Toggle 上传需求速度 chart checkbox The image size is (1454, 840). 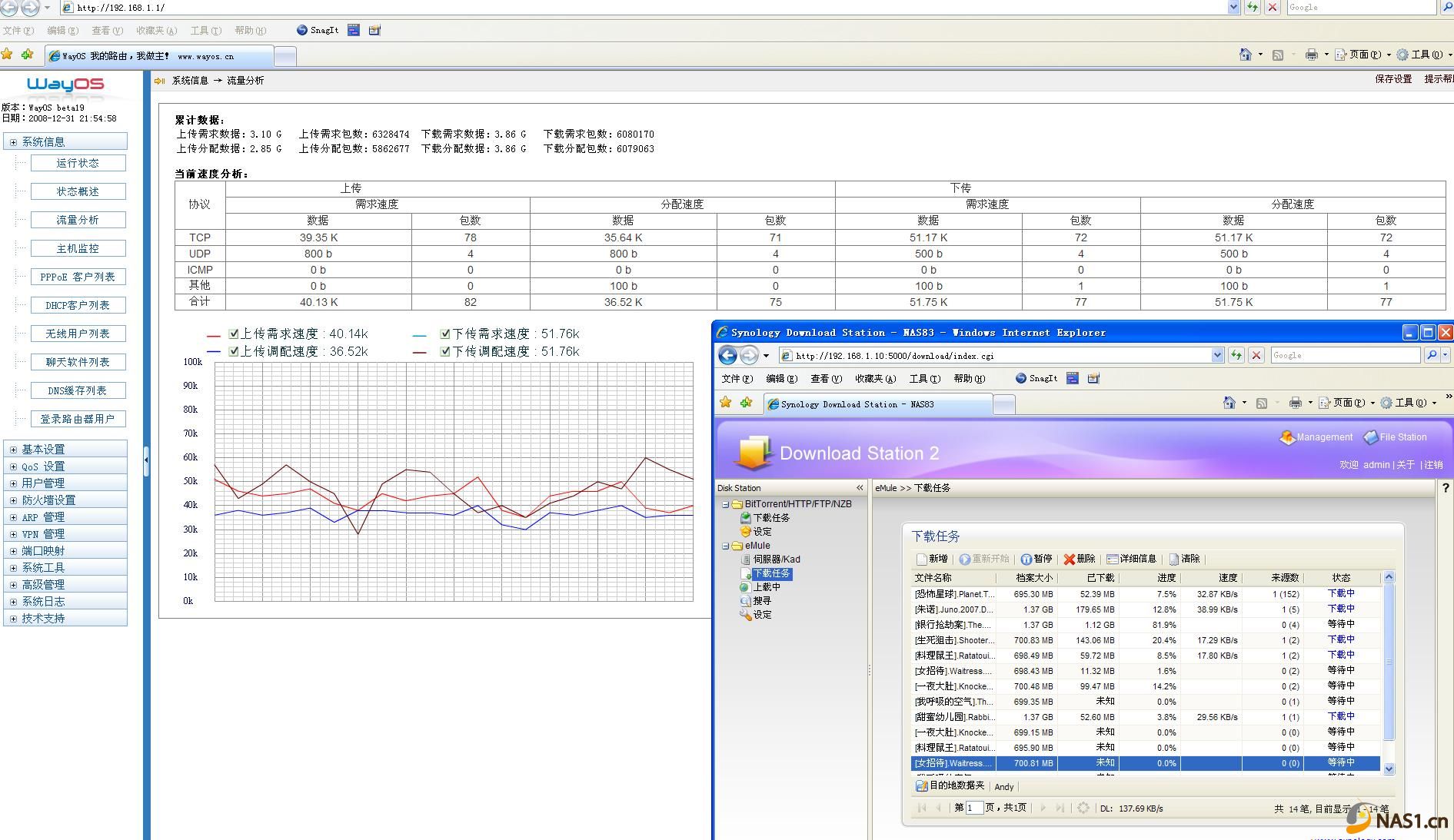tap(233, 334)
